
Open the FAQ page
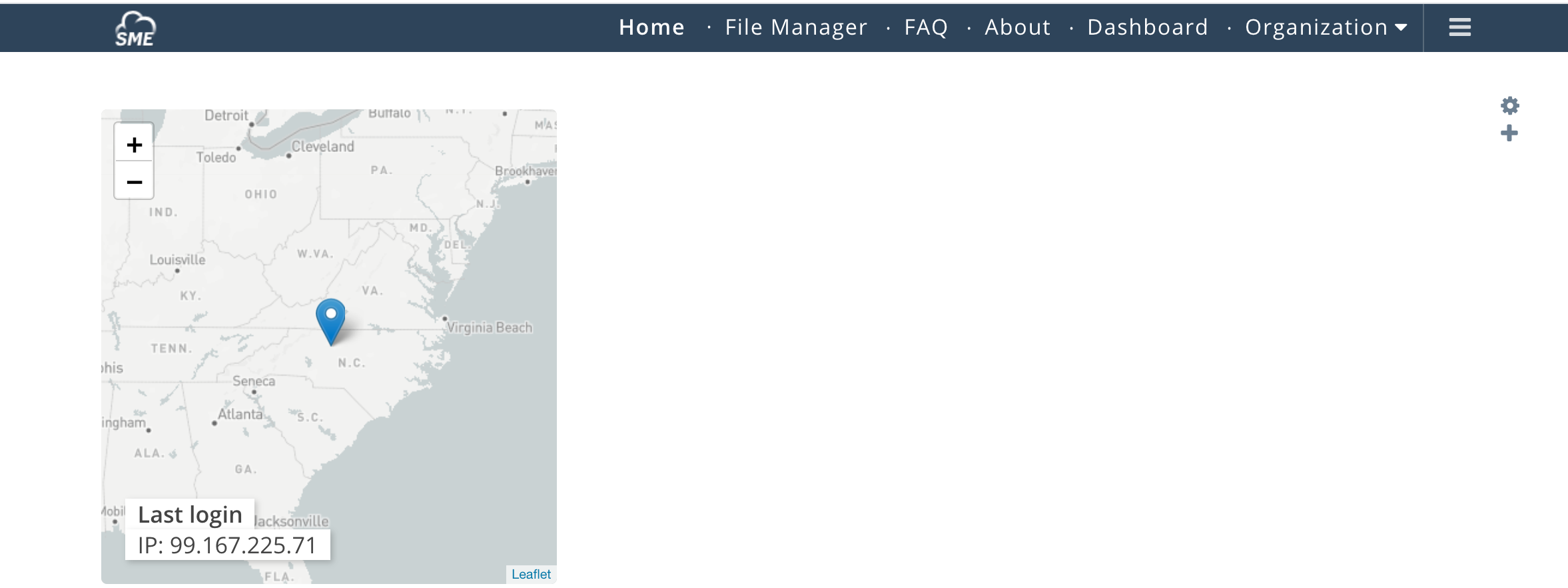(x=926, y=27)
